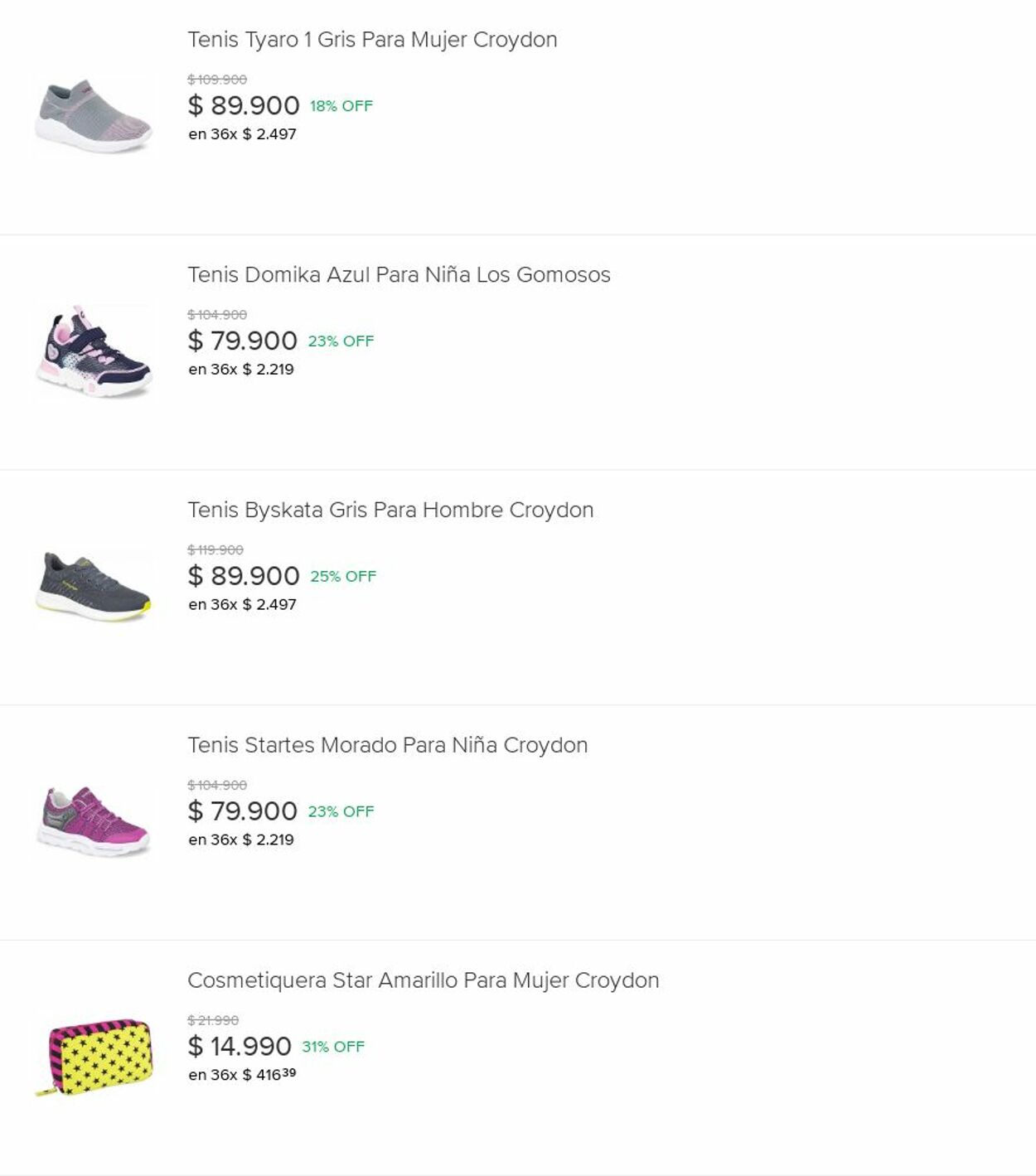This screenshot has height=1176, width=1036.
Task: Go to Tenis Byskata Gris Para Hombre
Action: 390,510
